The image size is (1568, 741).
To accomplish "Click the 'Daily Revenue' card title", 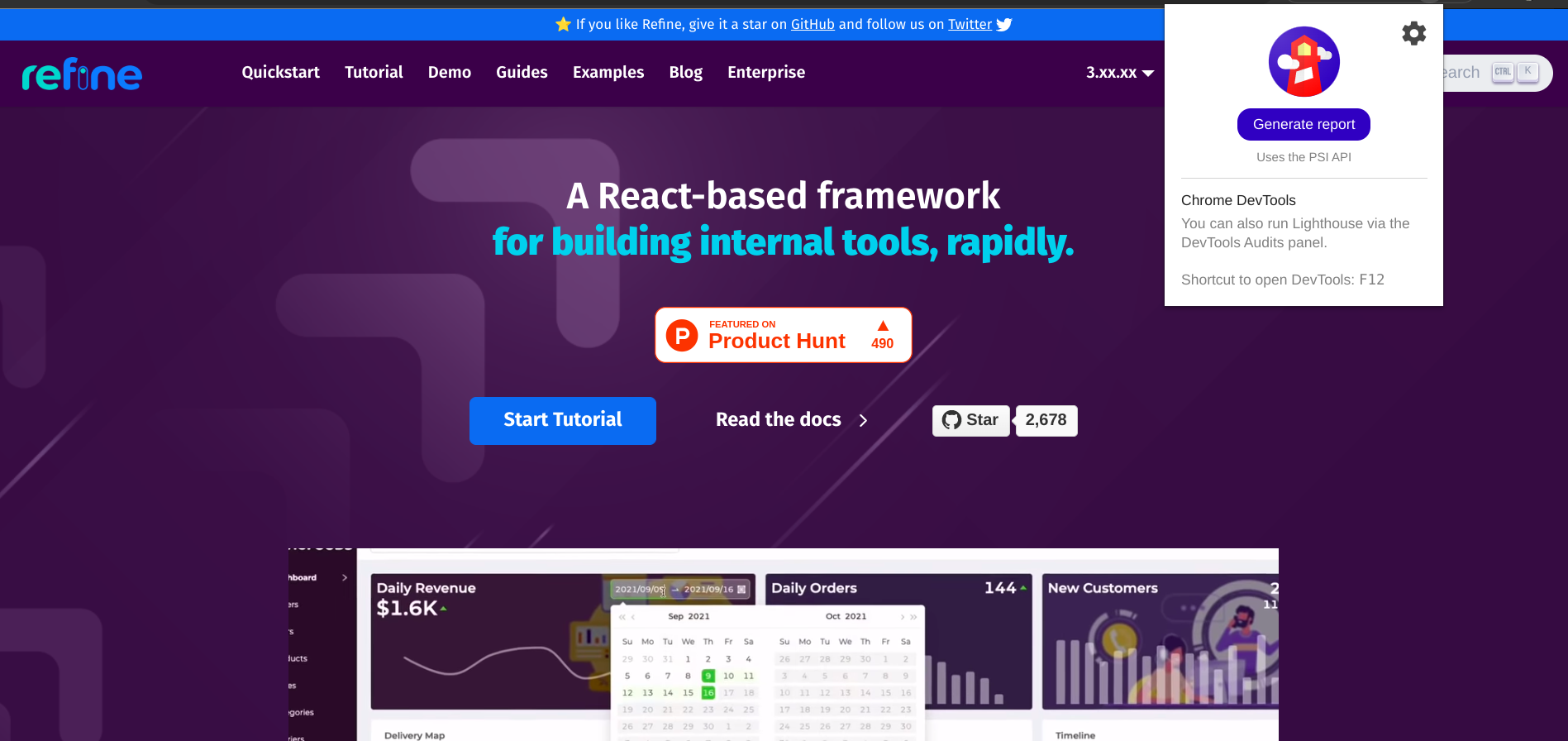I will [x=427, y=588].
